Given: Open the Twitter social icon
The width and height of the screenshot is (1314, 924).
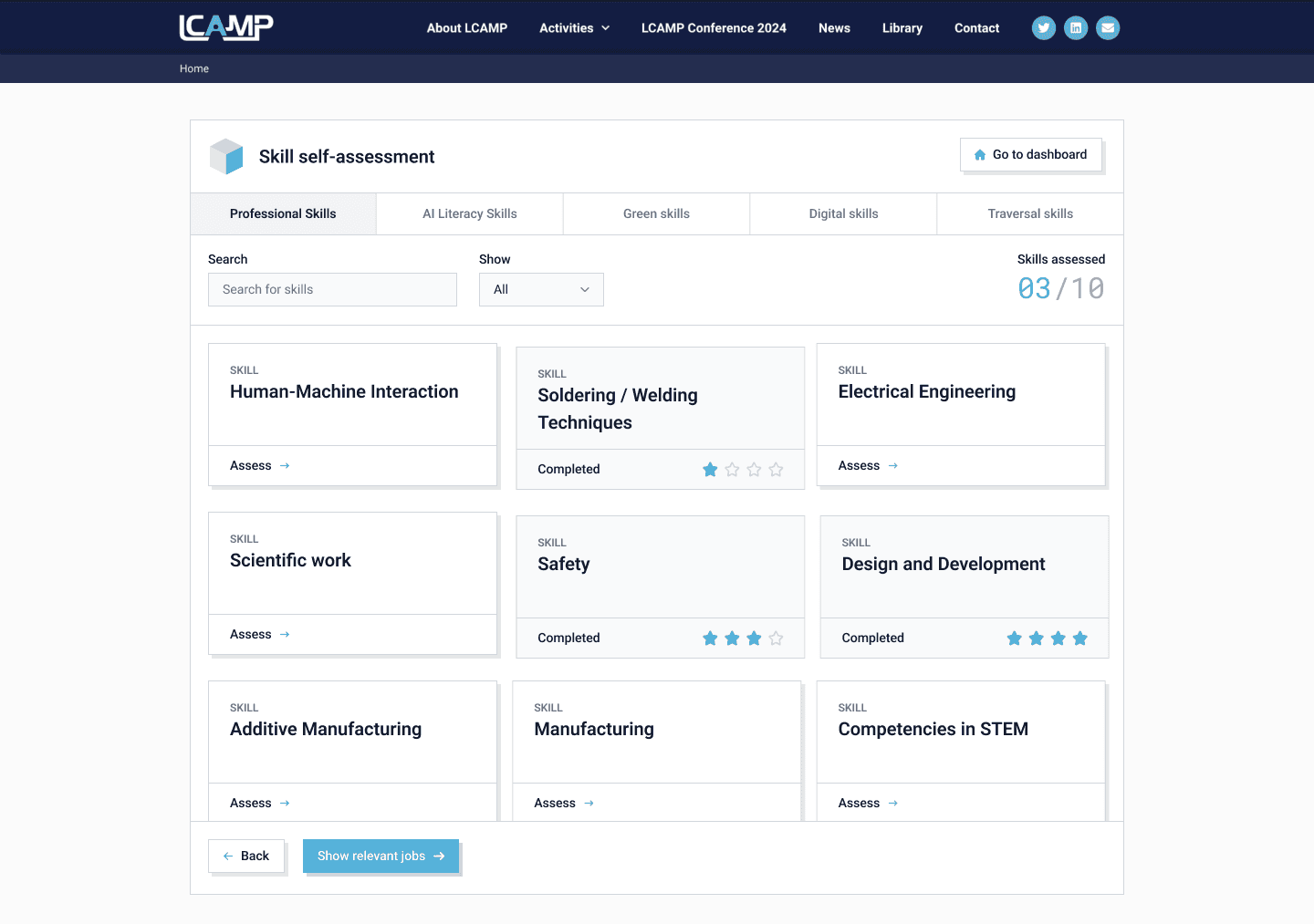Looking at the screenshot, I should 1044,28.
